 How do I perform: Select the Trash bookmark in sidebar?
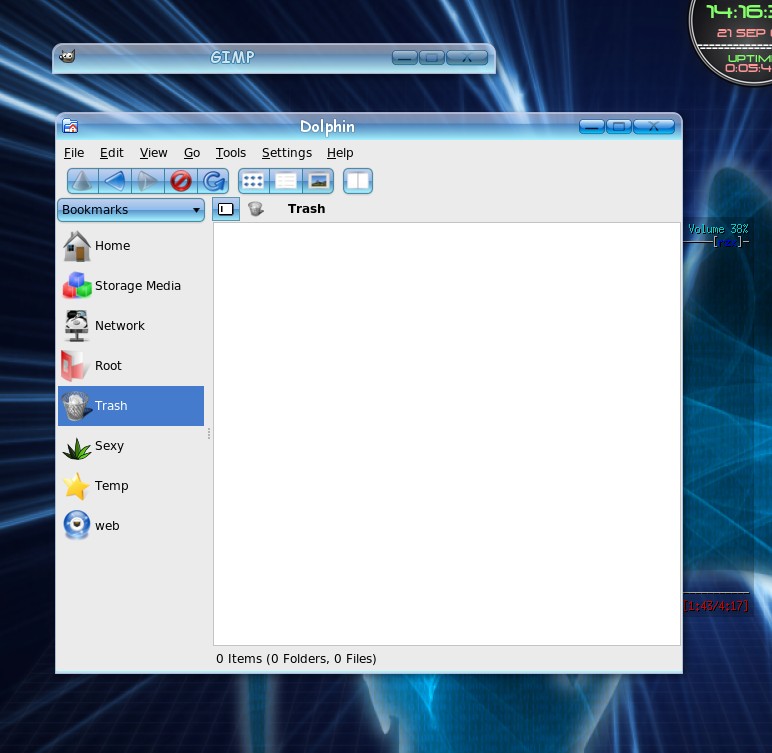[131, 406]
